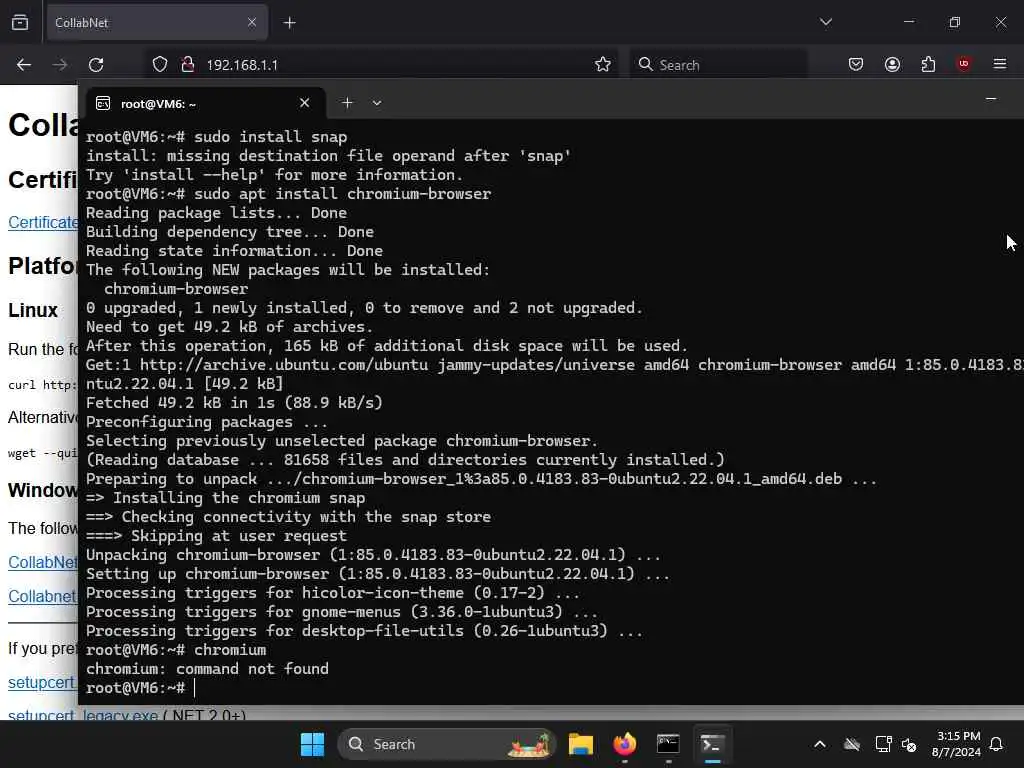Click the Firefox Search box
Image resolution: width=1024 pixels, height=768 pixels.
point(718,65)
